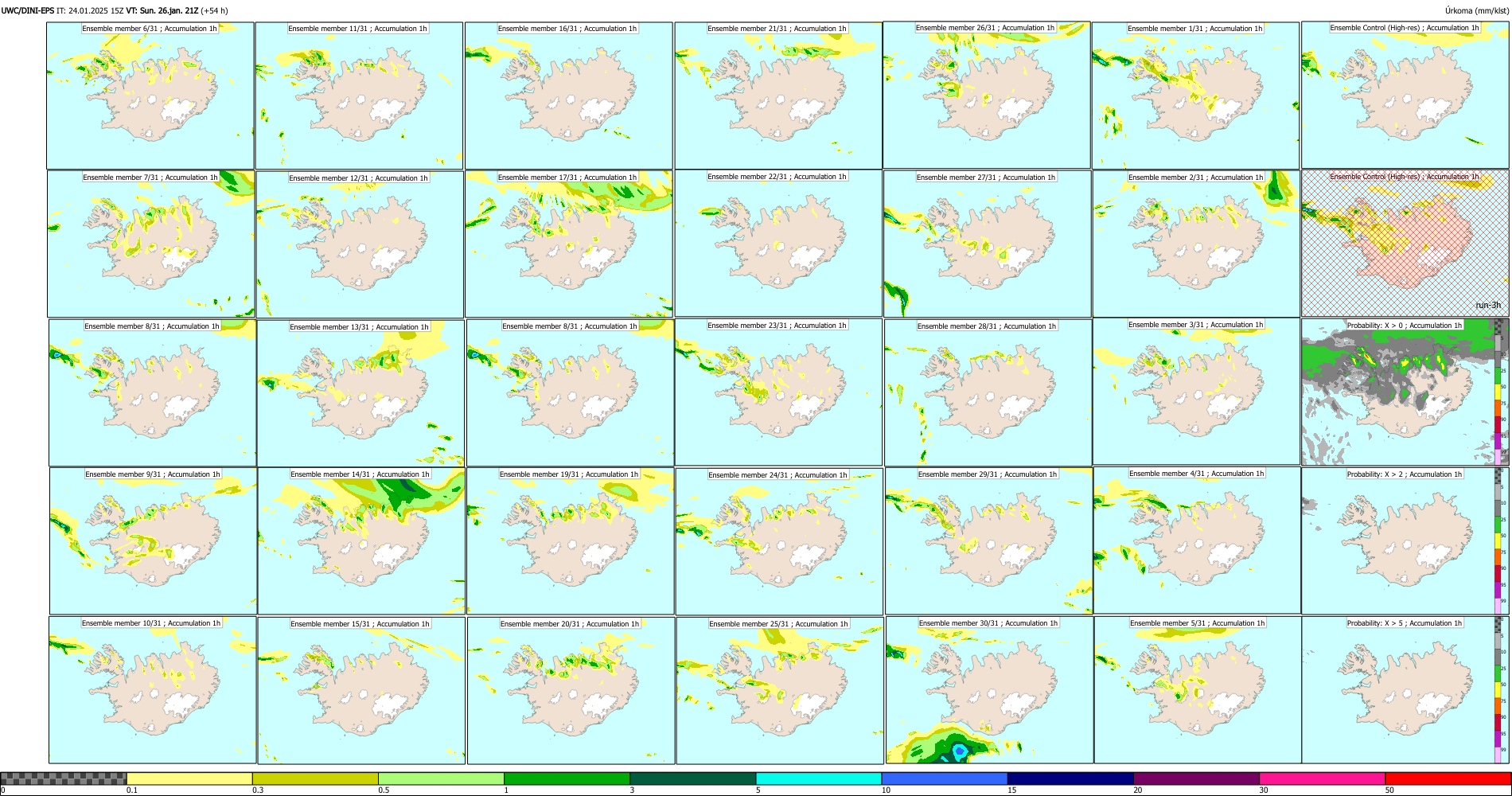Select the Ensemble member 14/31 map panel
The height and width of the screenshot is (796, 1512).
click(x=361, y=541)
